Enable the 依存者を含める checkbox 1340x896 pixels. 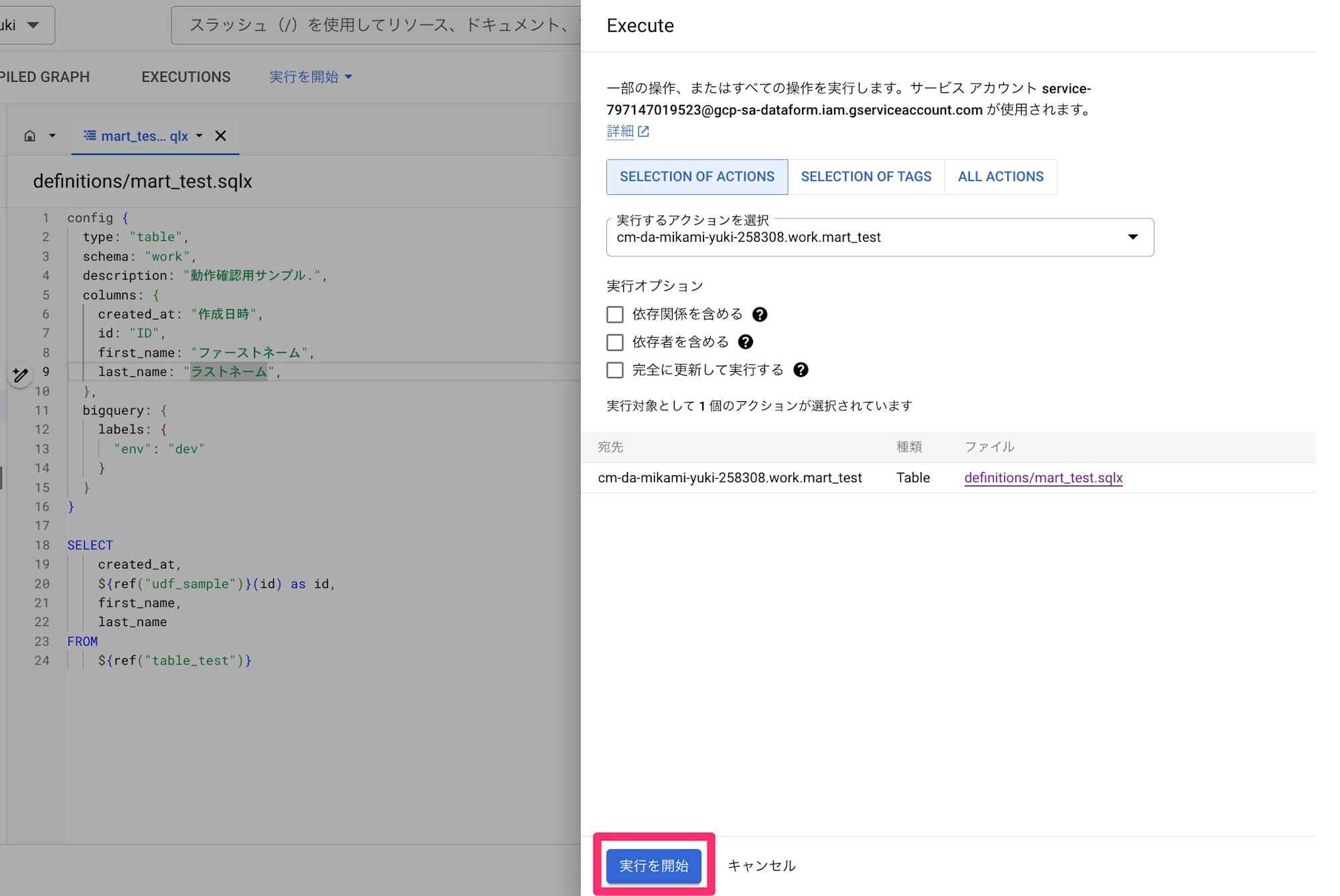614,342
